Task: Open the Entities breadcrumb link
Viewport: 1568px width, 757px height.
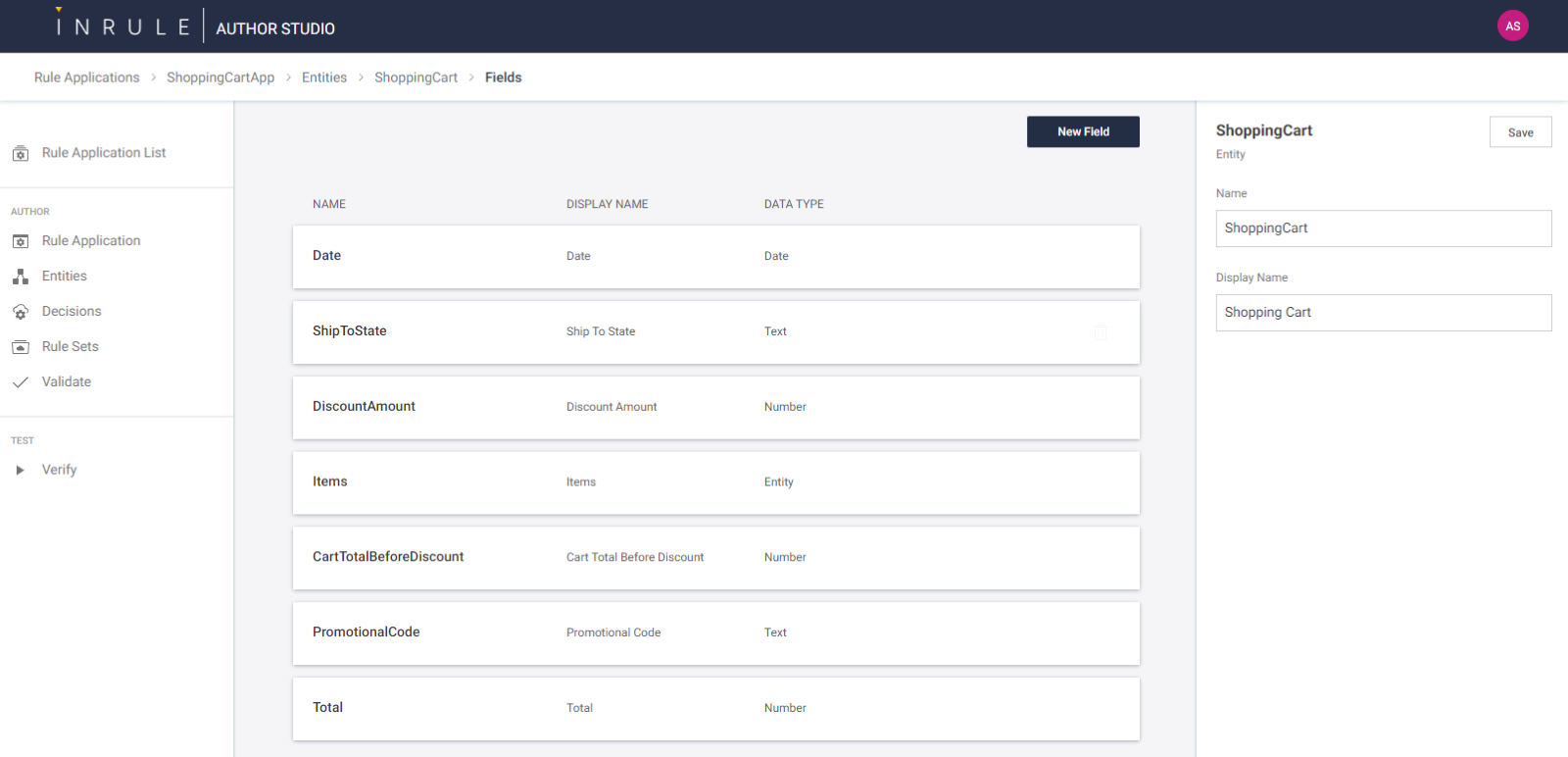Action: [x=324, y=77]
